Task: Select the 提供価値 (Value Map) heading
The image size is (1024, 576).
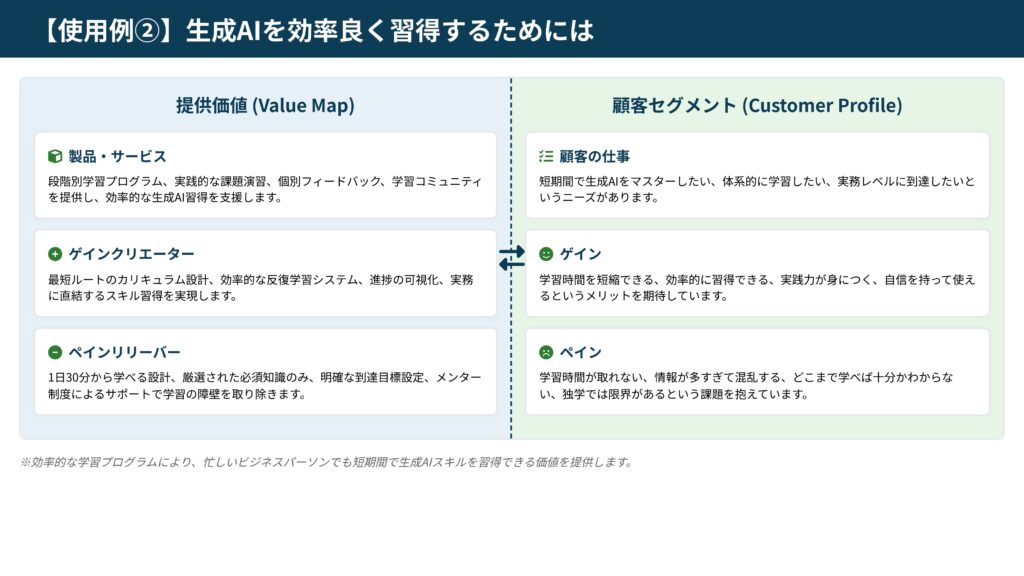Action: [265, 105]
